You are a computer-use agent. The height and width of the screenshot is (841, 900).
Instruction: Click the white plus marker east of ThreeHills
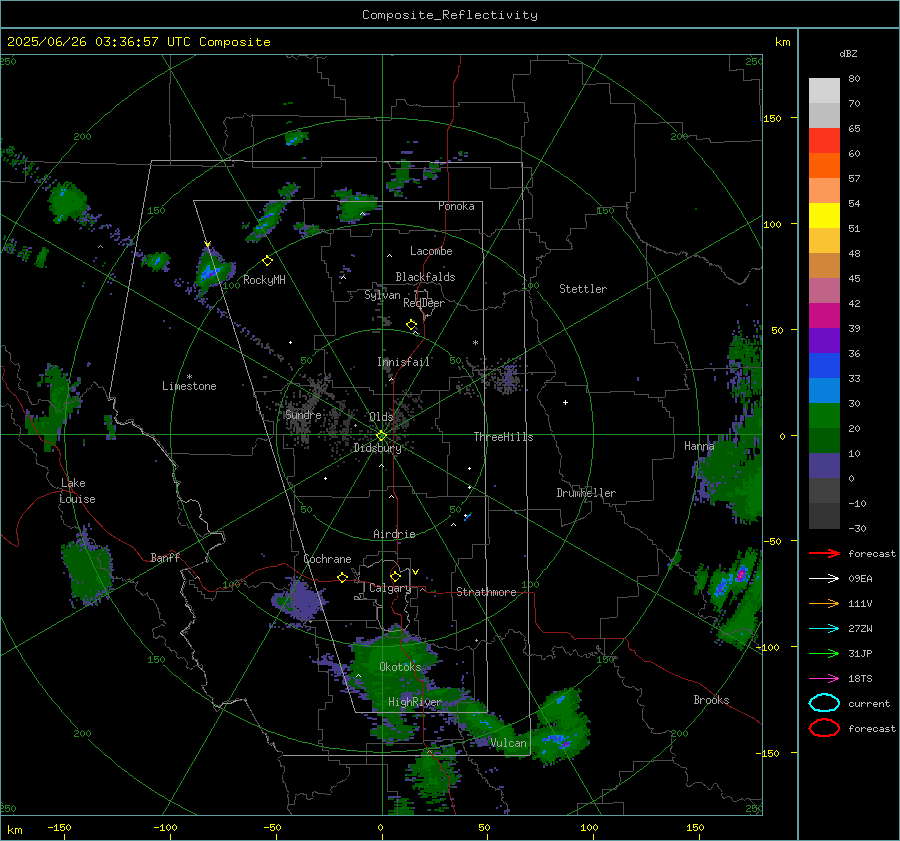[x=565, y=402]
